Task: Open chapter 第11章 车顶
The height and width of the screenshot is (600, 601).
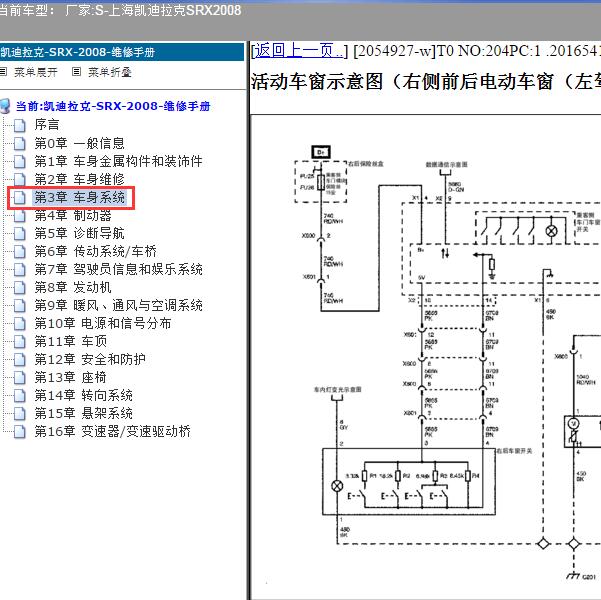Action: click(71, 342)
